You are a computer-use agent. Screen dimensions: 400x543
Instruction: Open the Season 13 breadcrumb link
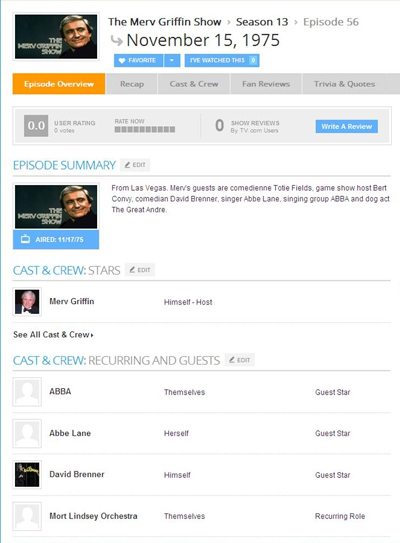coord(262,22)
